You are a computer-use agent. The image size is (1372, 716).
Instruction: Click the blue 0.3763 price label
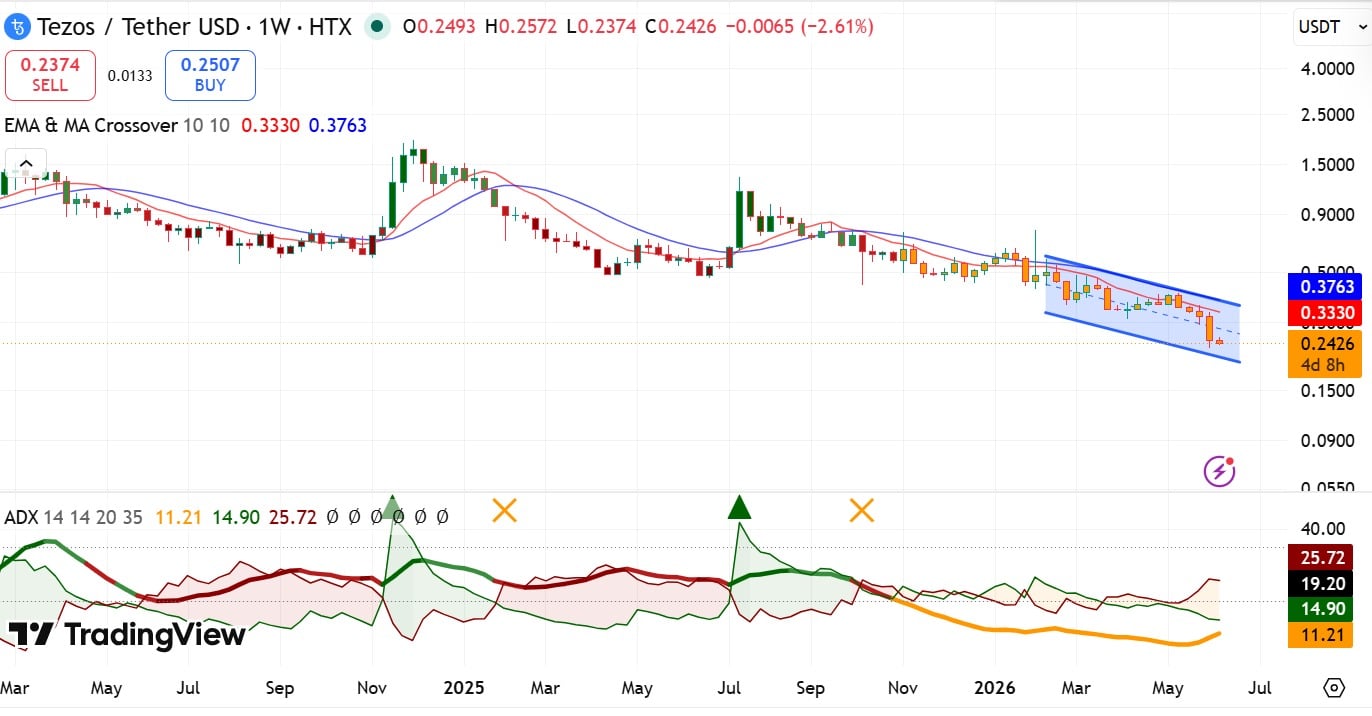pos(1327,287)
